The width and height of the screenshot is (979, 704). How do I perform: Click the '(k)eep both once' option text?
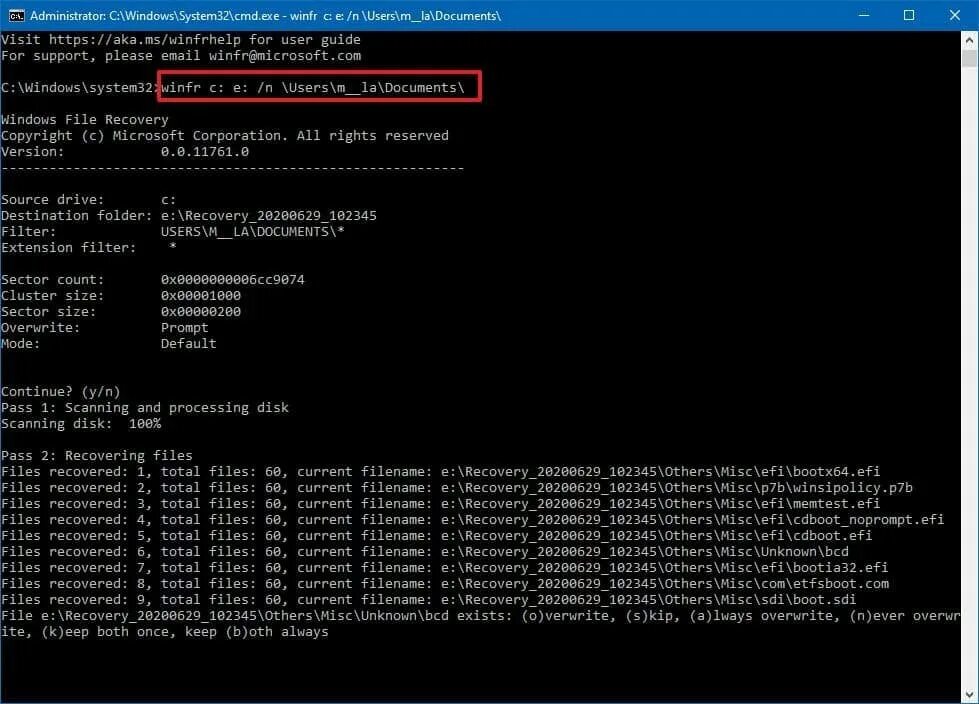[x=109, y=632]
